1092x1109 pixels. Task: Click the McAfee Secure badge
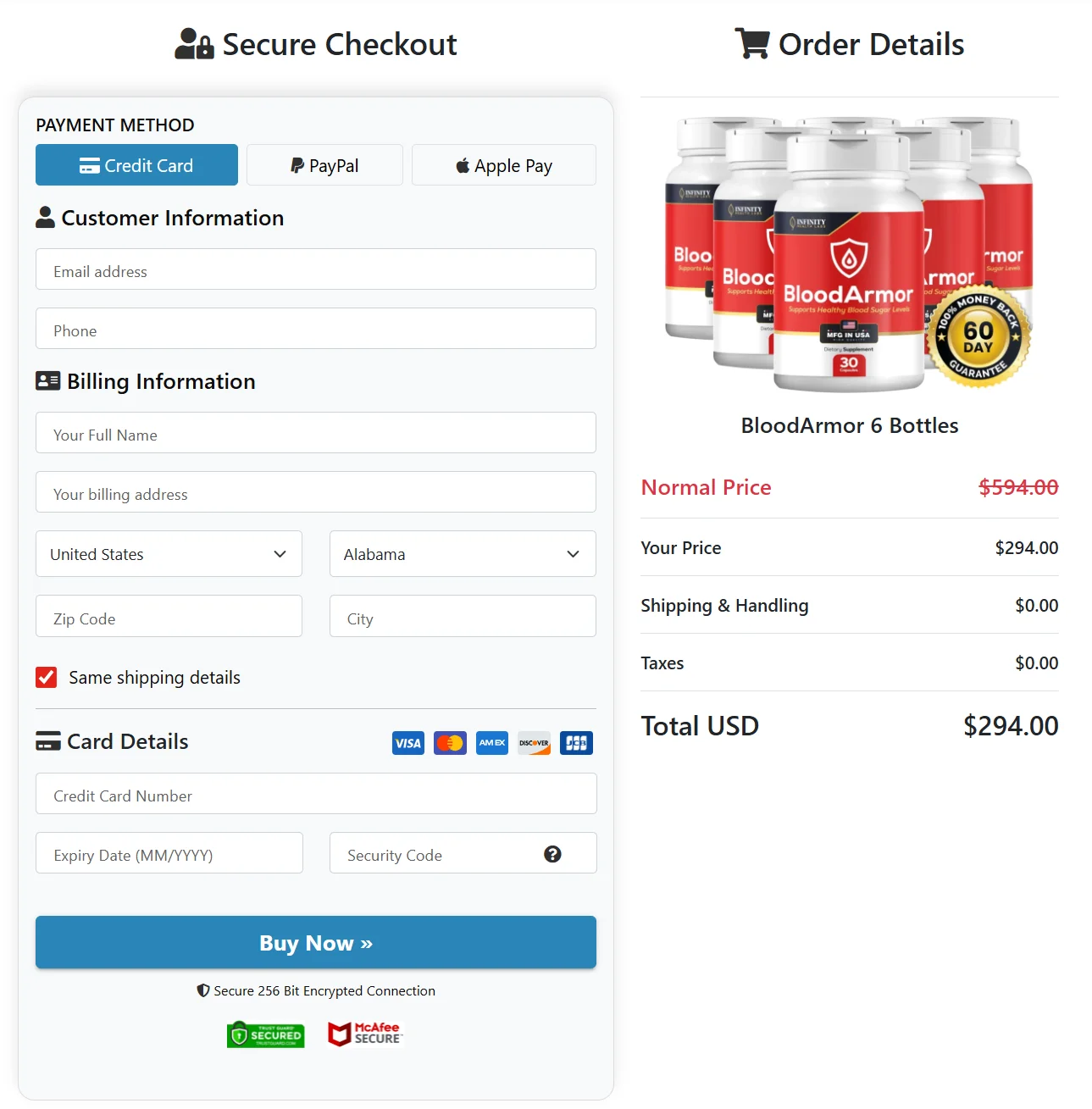click(x=365, y=1034)
